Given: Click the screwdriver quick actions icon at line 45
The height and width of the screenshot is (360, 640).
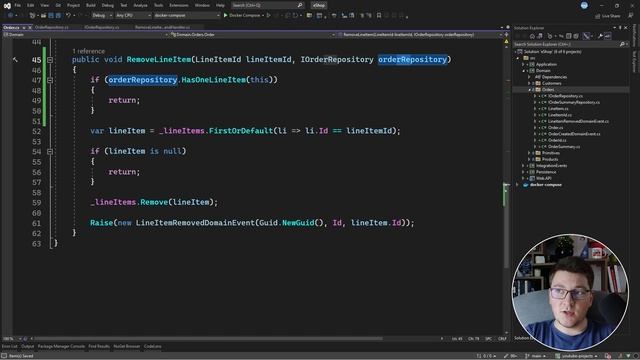Looking at the screenshot, I should (15, 60).
